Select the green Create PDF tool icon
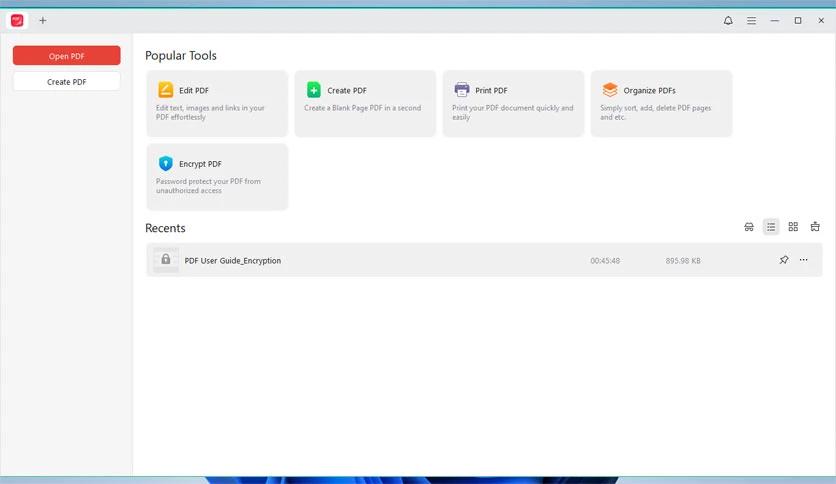Image resolution: width=836 pixels, height=484 pixels. click(314, 90)
